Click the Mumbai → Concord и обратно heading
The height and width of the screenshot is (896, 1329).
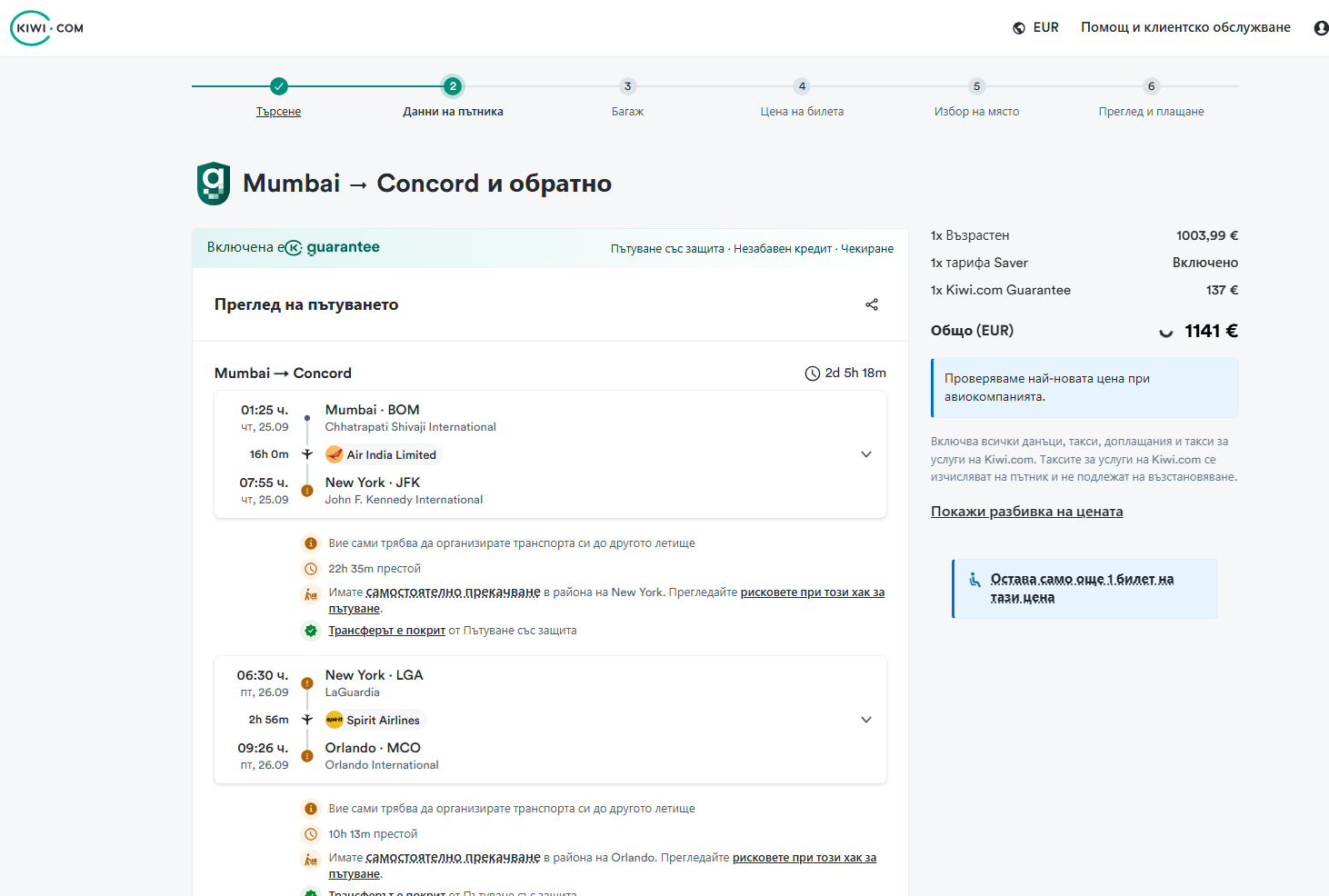tap(427, 184)
